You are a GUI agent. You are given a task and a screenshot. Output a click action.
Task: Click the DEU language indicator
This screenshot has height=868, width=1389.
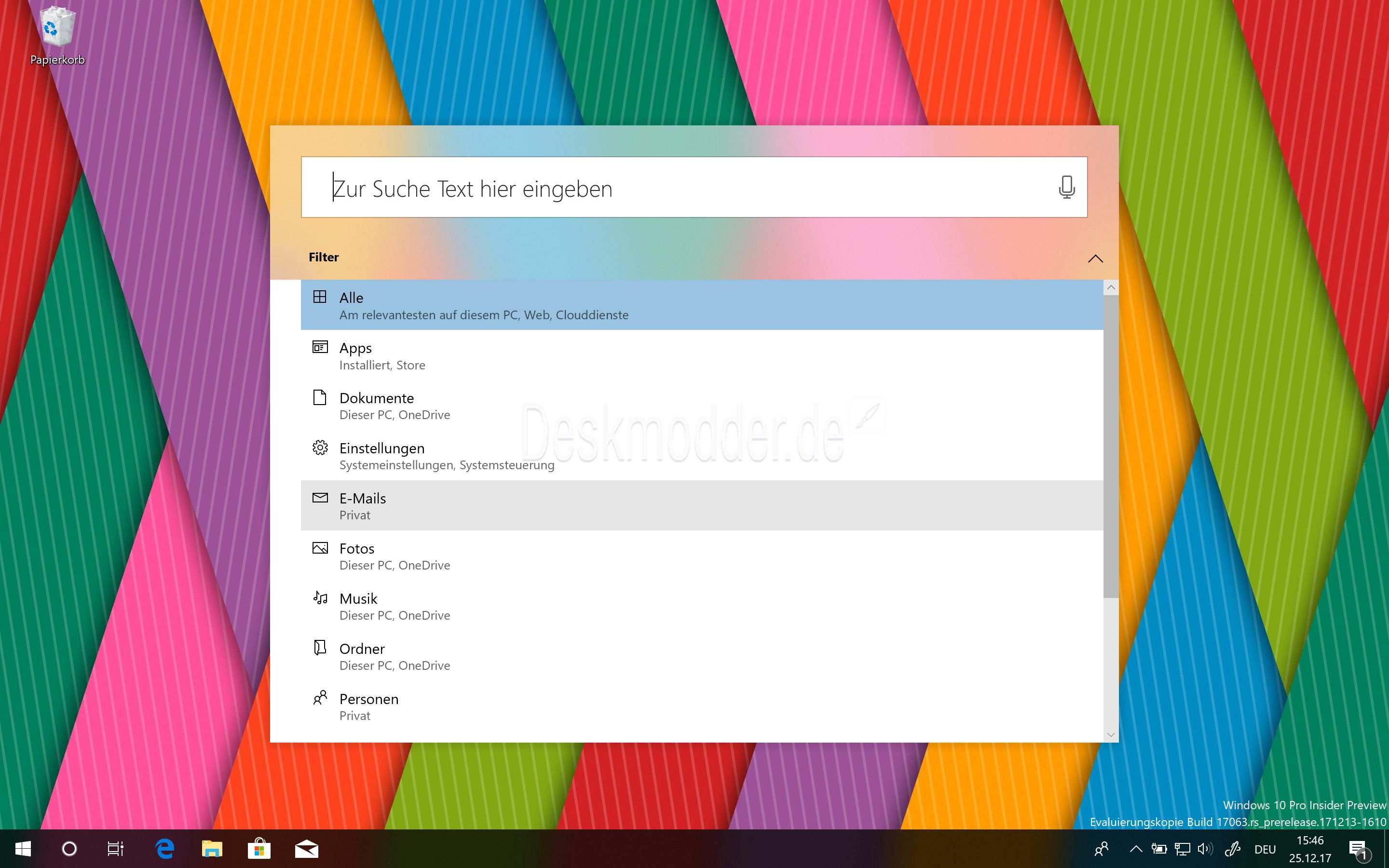tap(1265, 849)
